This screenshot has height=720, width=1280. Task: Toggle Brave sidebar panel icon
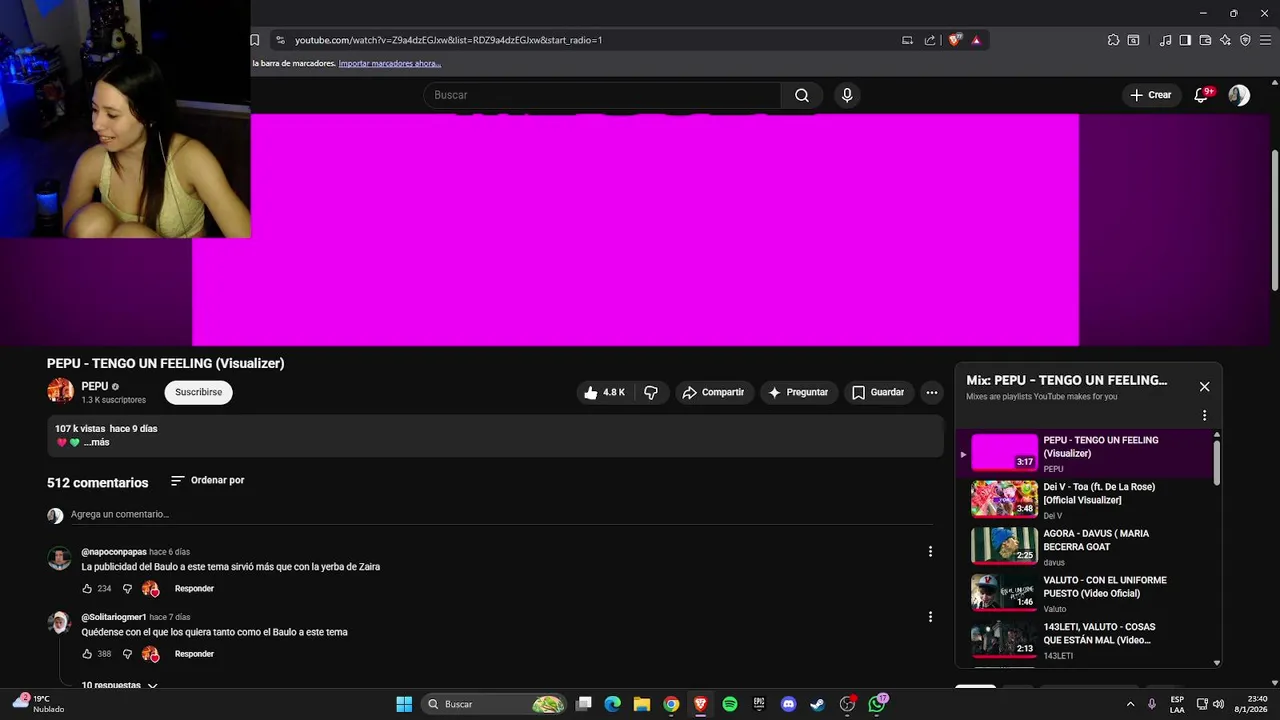pos(1185,40)
